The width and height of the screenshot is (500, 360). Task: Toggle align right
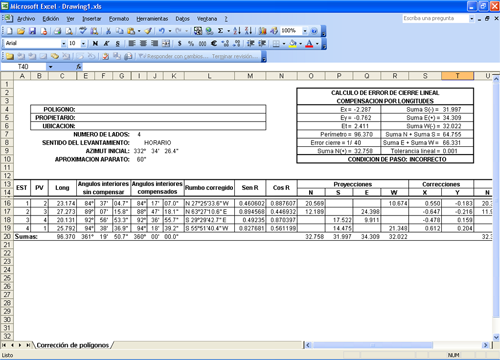pos(154,43)
